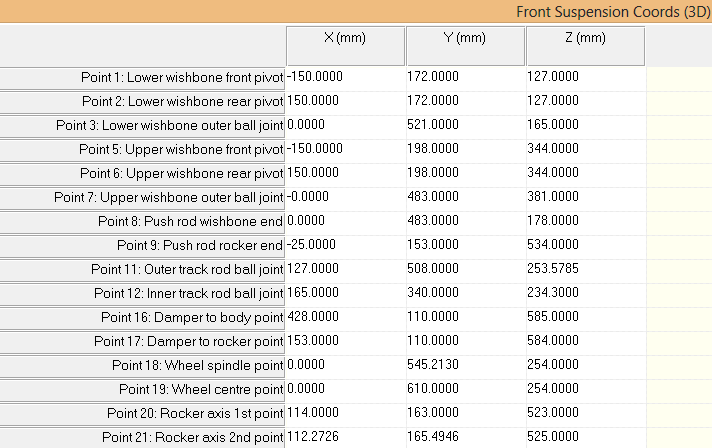The width and height of the screenshot is (712, 448).
Task: Select the Point 1 Lower wishbone front pivot row
Action: pos(143,77)
